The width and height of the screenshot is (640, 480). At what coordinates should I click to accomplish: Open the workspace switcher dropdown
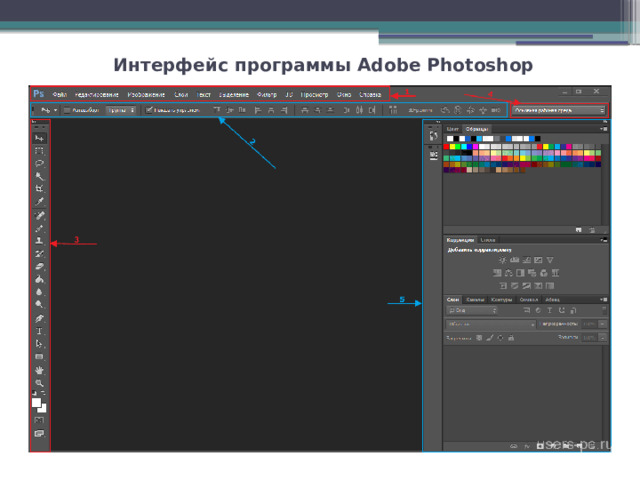559,110
